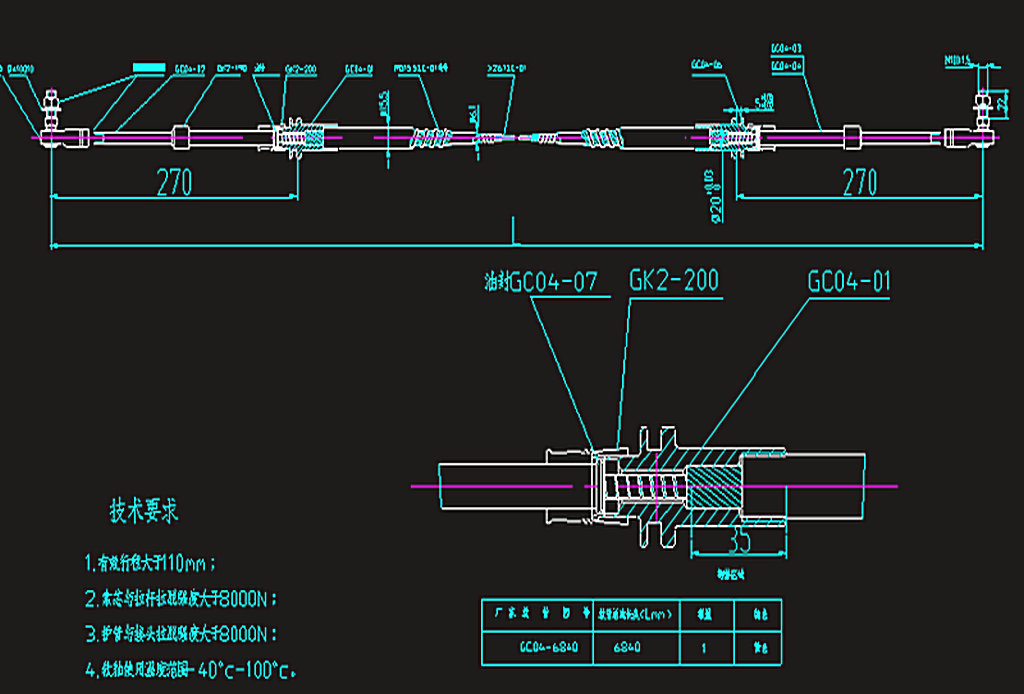Click the 技术要求 heading text
The height and width of the screenshot is (694, 1024).
click(x=144, y=511)
